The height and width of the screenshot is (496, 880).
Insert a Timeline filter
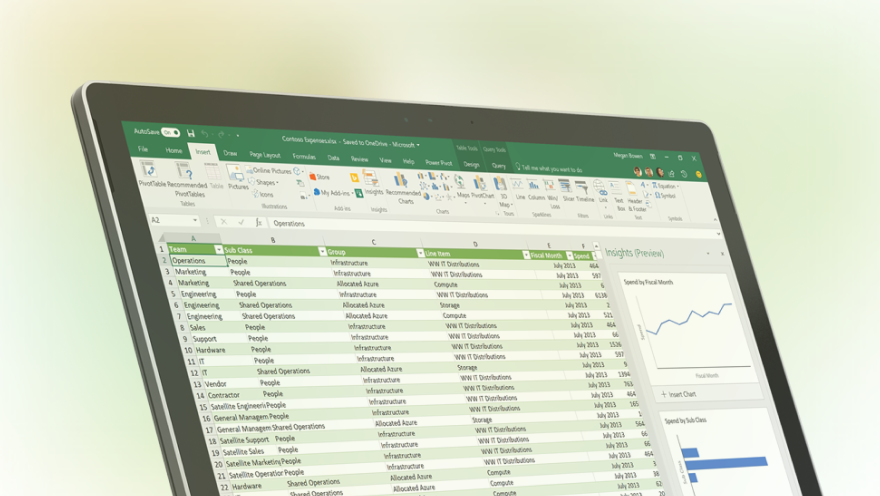[x=584, y=192]
